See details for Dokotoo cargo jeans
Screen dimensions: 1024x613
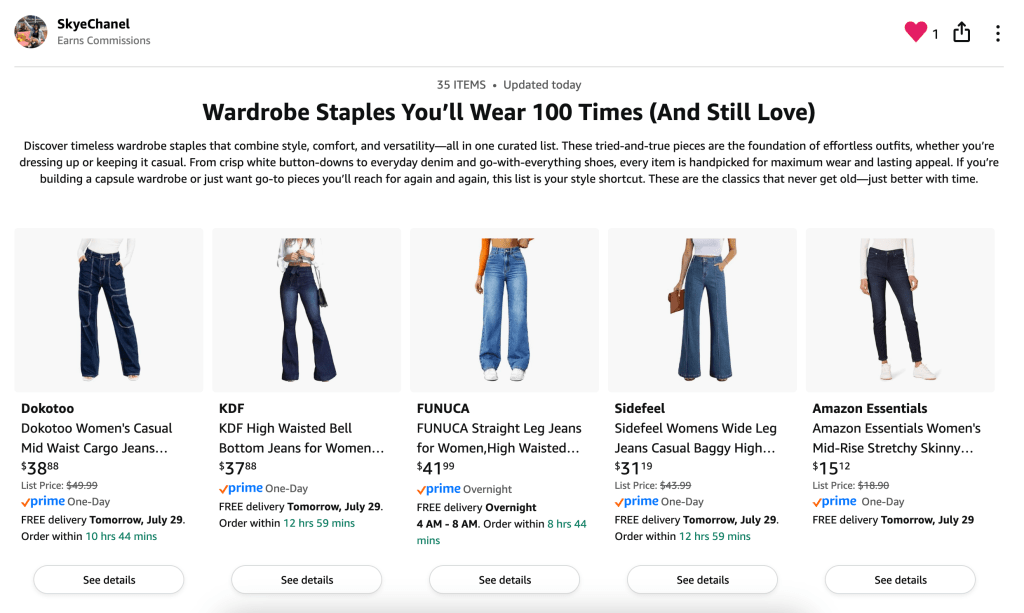coord(108,579)
